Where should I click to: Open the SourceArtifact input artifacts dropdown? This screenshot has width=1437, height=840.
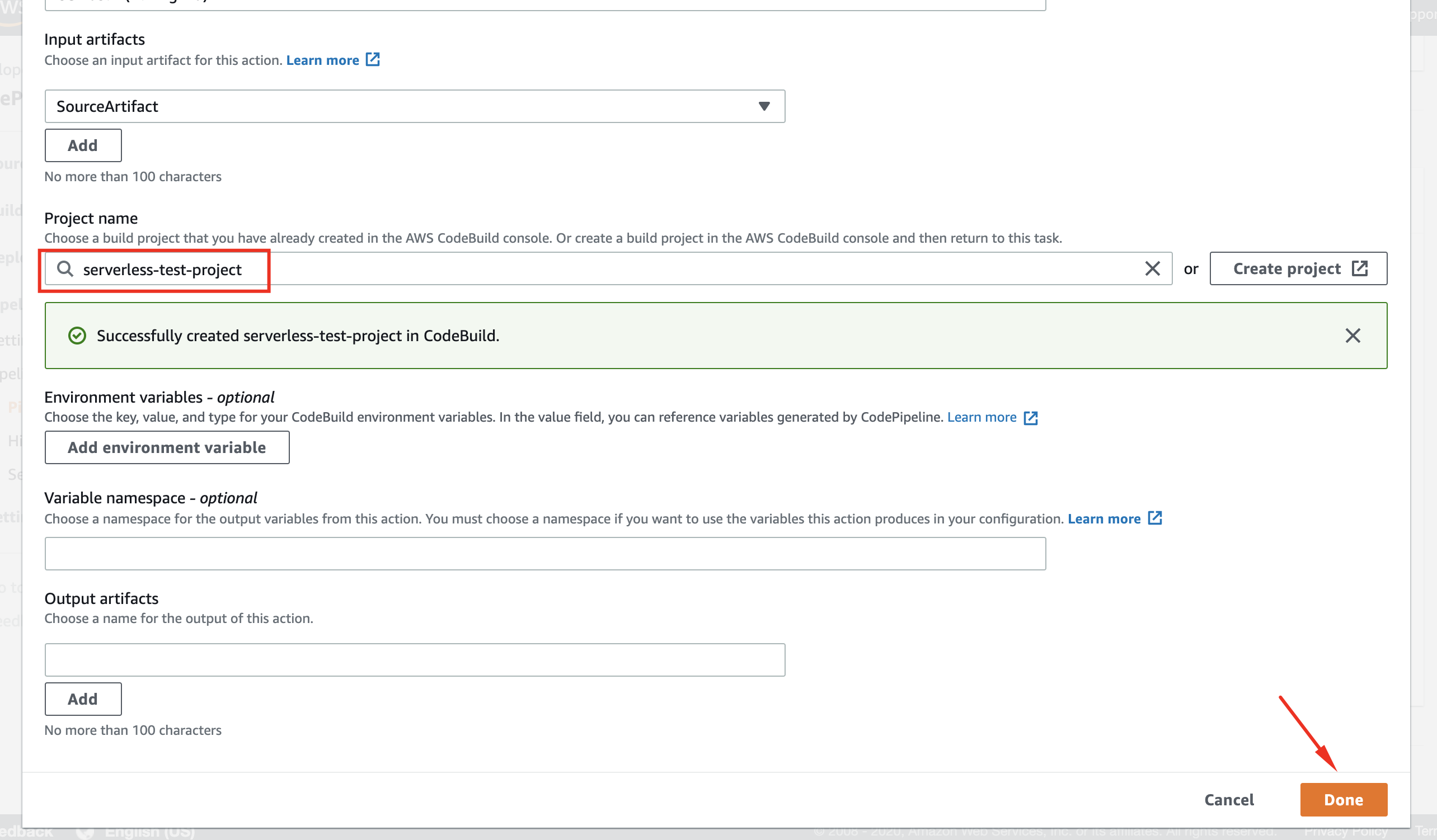(415, 106)
